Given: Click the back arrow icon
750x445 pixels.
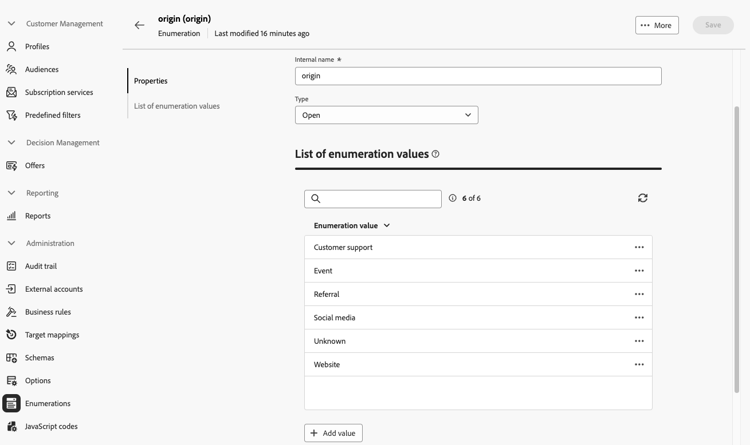Looking at the screenshot, I should click(x=139, y=25).
